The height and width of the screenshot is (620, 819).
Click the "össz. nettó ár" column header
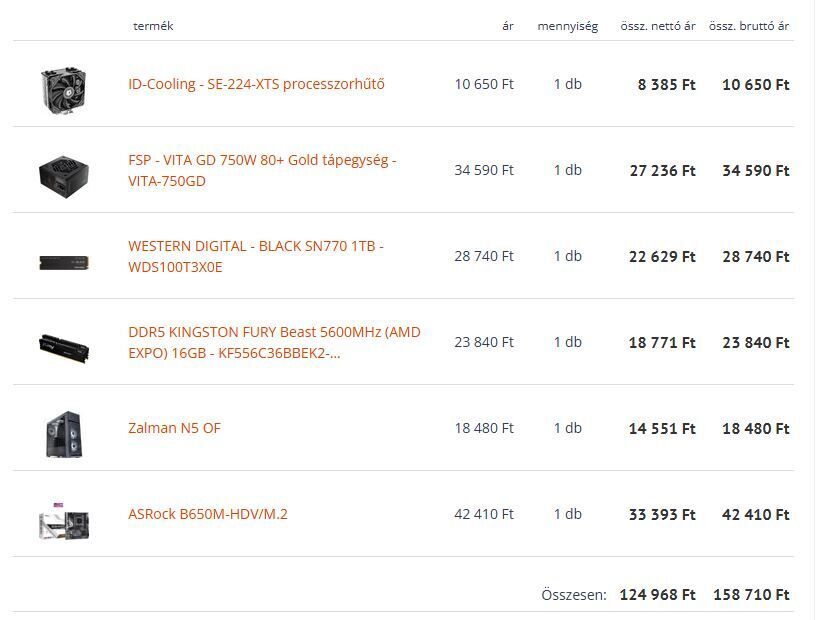pyautogui.click(x=657, y=26)
